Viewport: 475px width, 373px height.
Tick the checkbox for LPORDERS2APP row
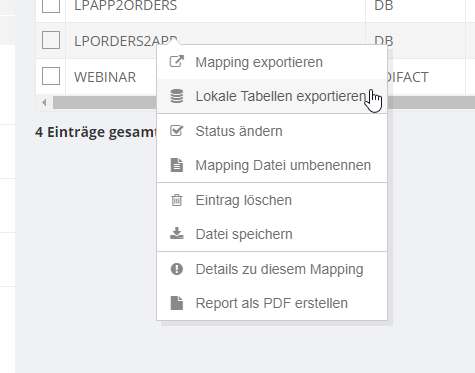click(51, 40)
